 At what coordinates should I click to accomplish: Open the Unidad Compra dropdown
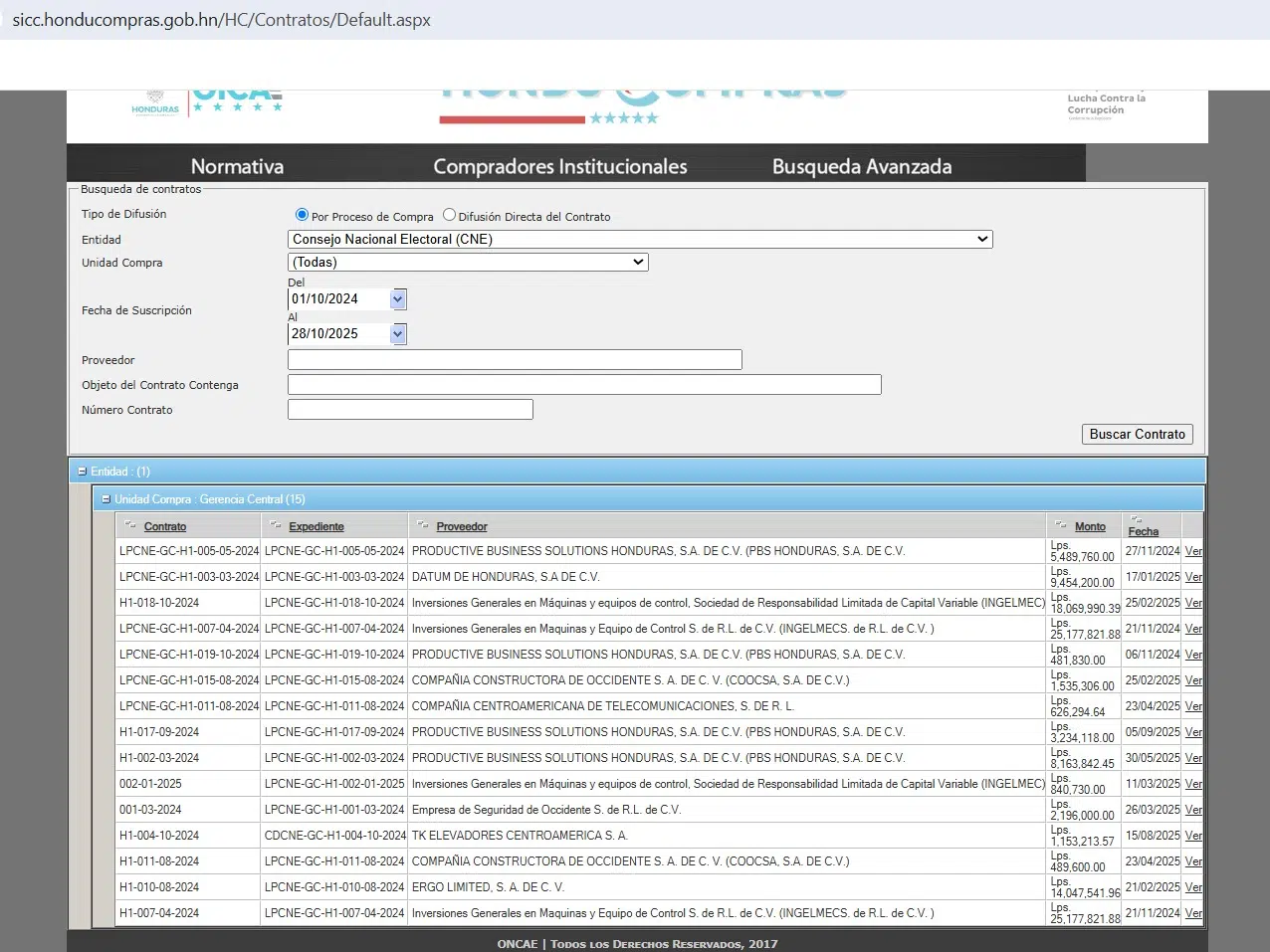[x=468, y=263]
